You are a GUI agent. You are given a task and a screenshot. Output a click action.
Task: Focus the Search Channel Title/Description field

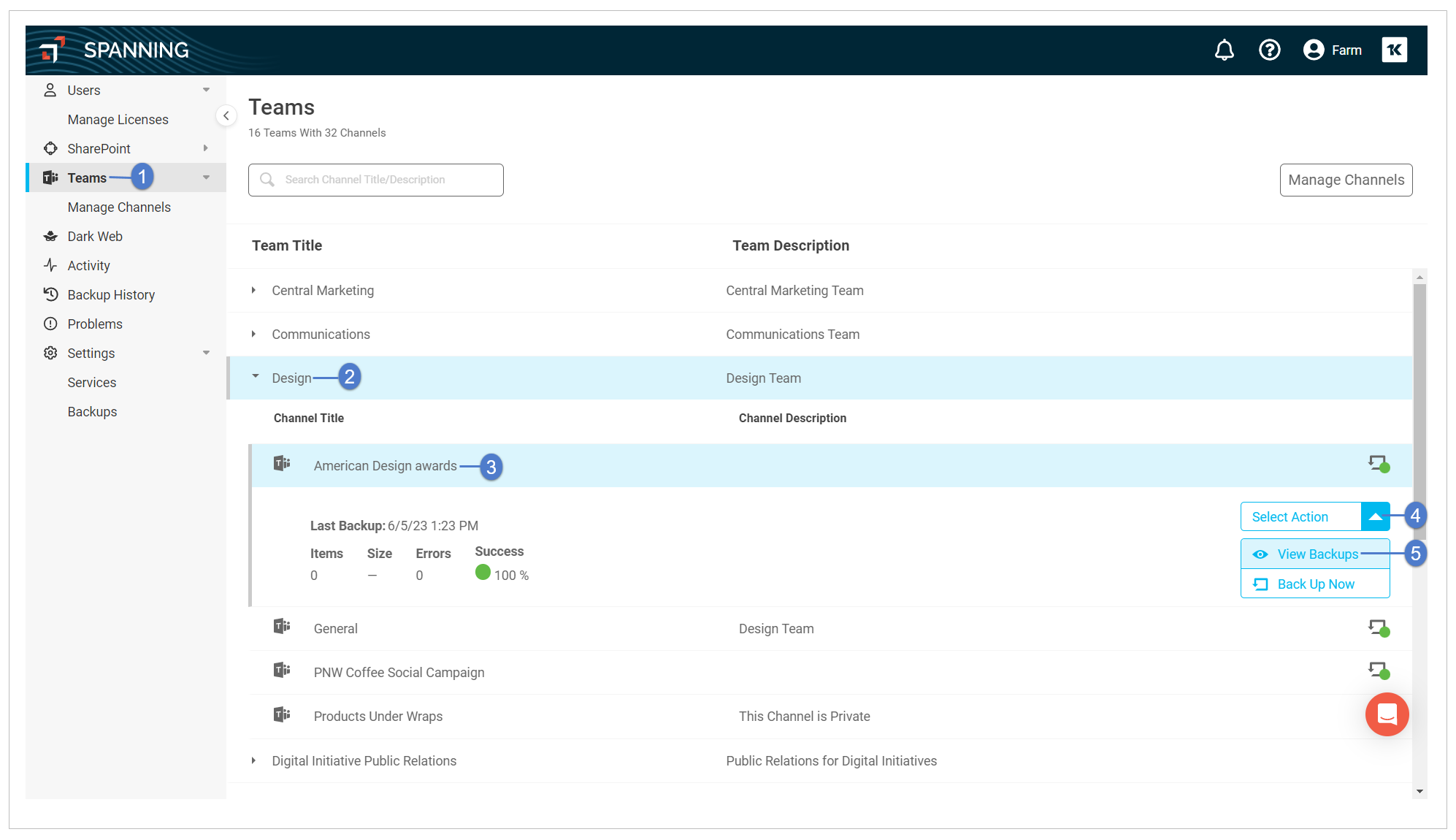(x=376, y=180)
